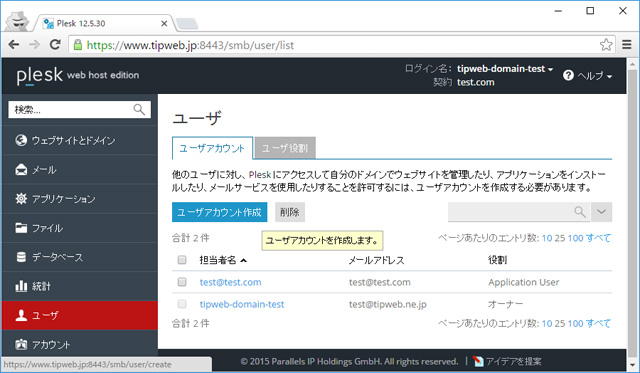
Task: Click the magnifier icon in list filter
Action: point(580,212)
